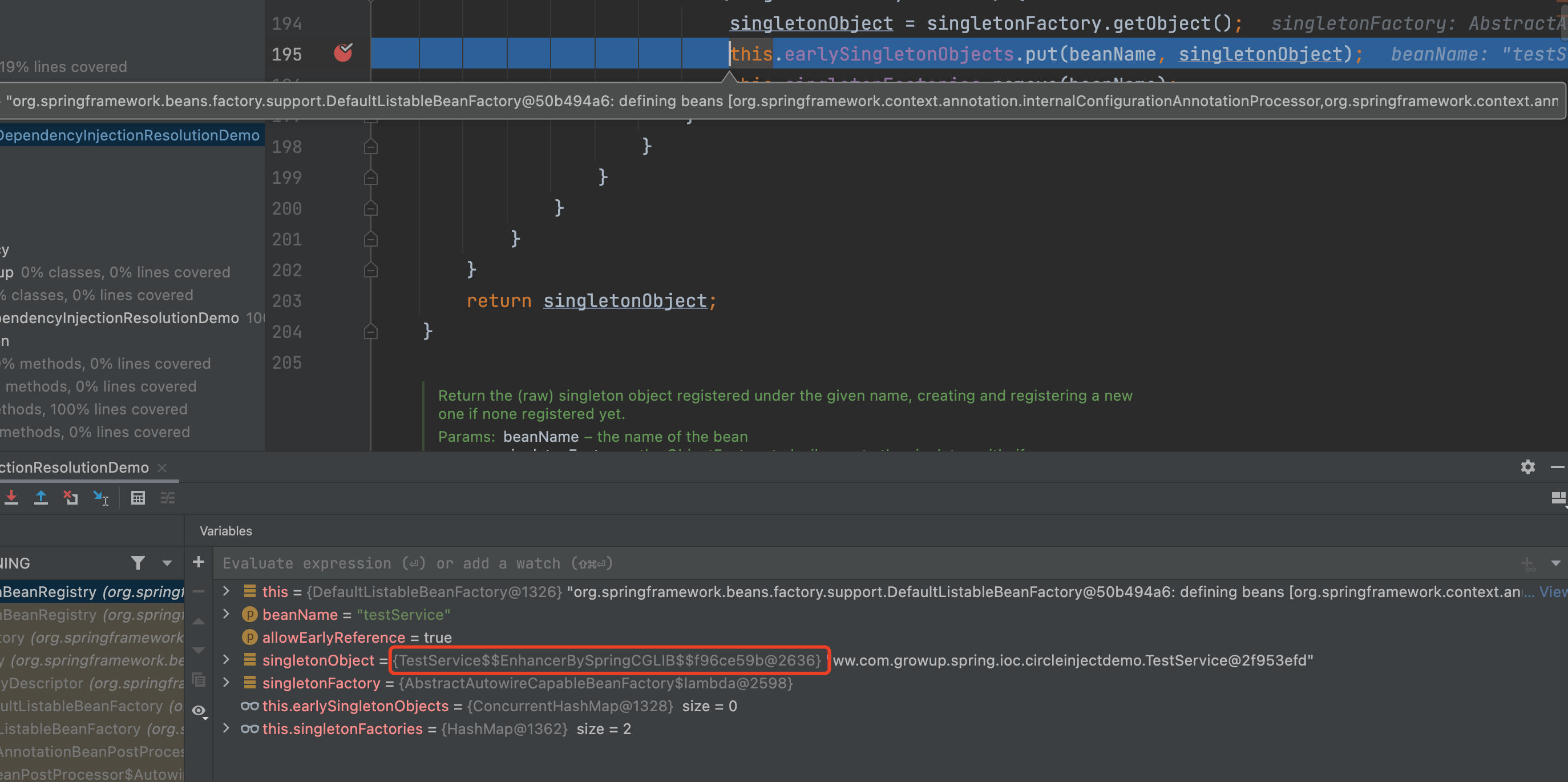1568x782 pixels.
Task: Click the New Watch plus icon
Action: (x=199, y=562)
